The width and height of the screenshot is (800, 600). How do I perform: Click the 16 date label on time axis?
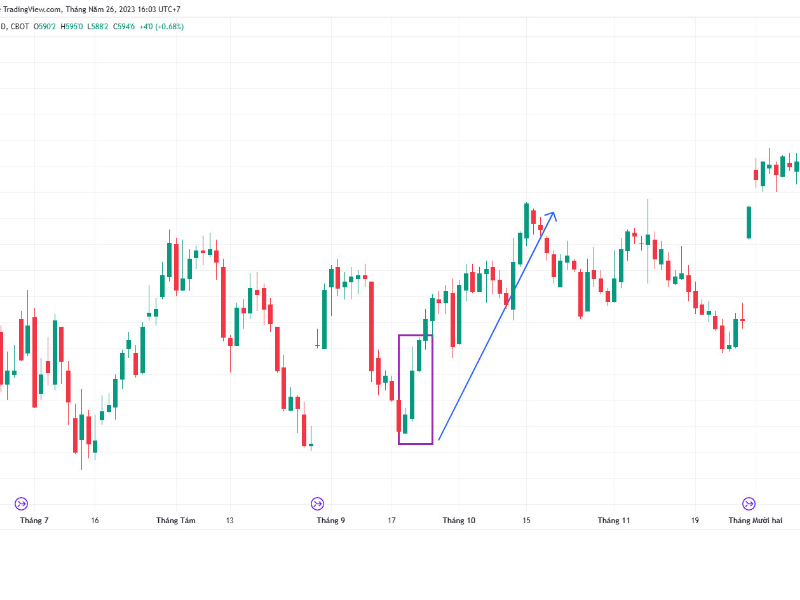(94, 521)
